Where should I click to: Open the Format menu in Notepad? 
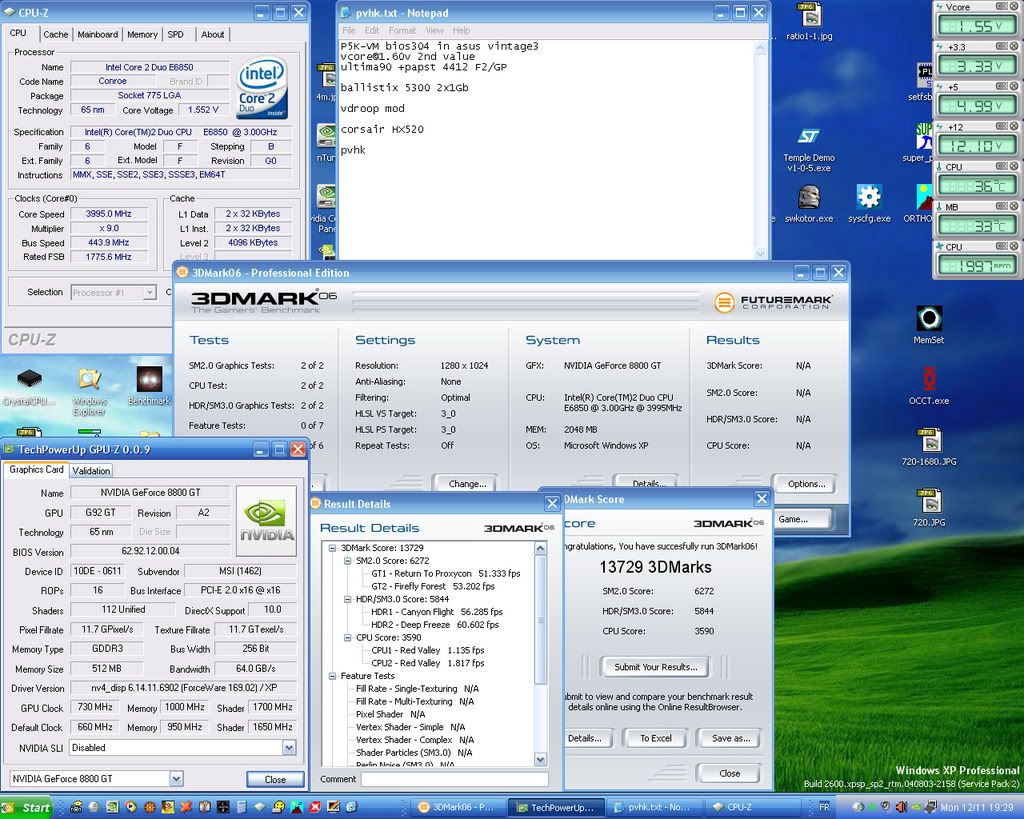coord(402,31)
